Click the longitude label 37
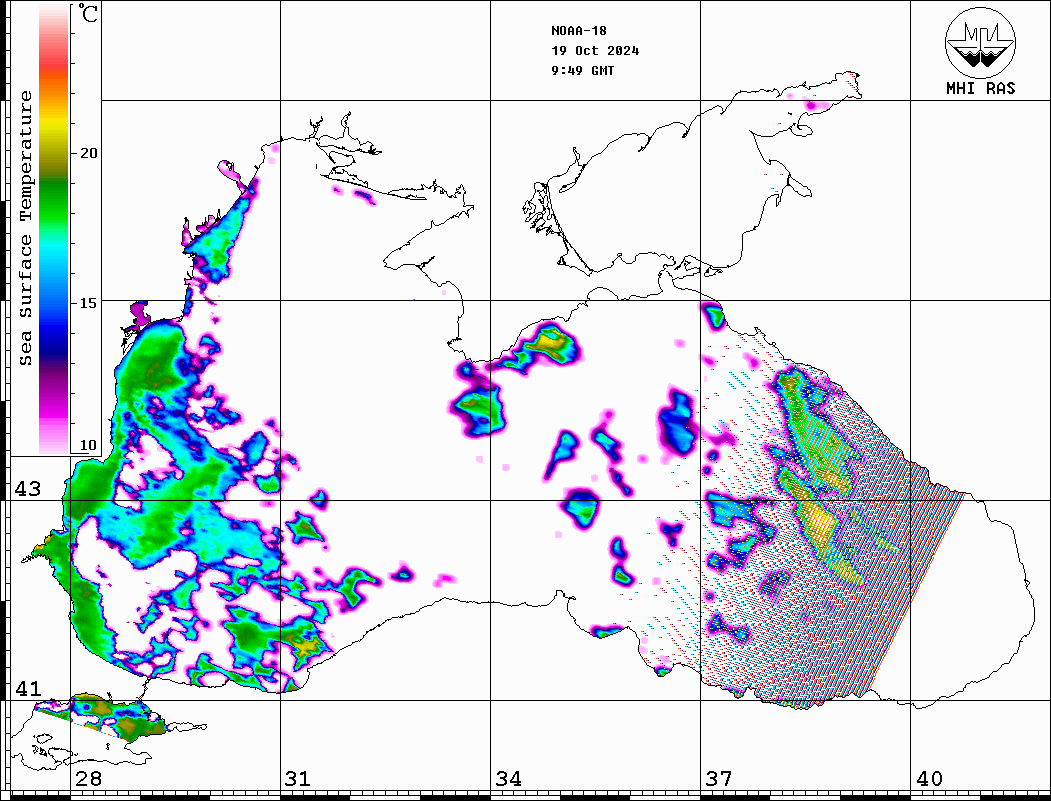 [x=719, y=779]
